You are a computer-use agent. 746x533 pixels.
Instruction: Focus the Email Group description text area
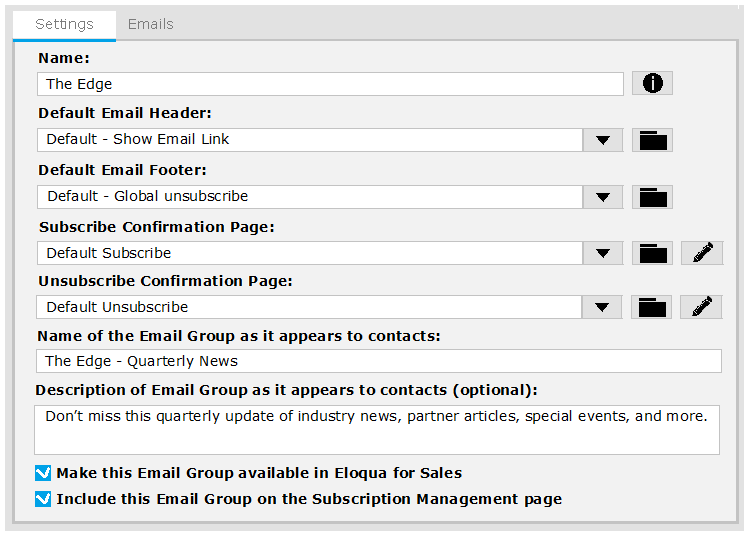[x=377, y=430]
